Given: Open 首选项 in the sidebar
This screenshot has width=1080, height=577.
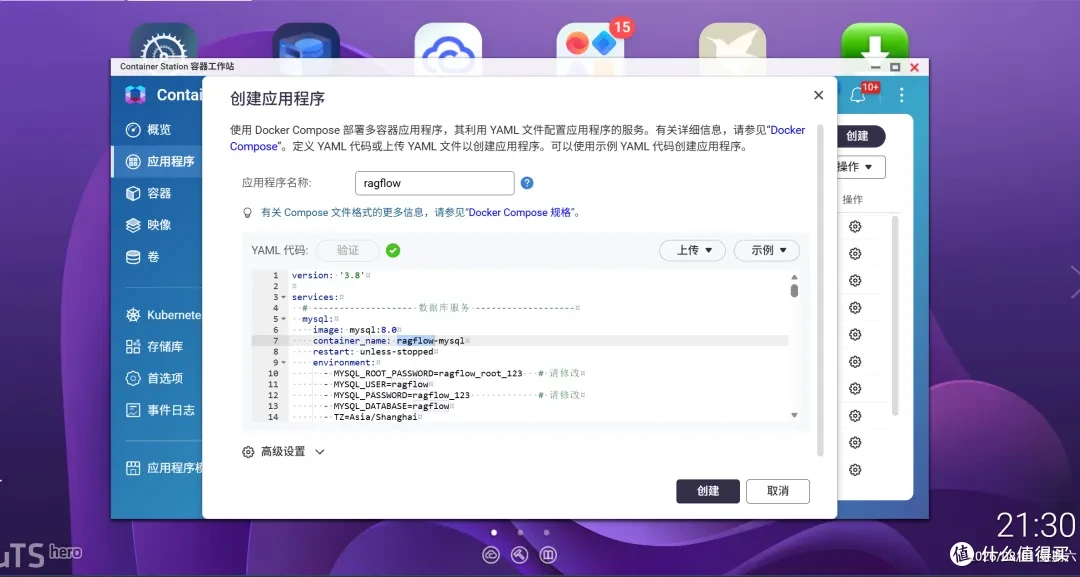Looking at the screenshot, I should pyautogui.click(x=165, y=378).
